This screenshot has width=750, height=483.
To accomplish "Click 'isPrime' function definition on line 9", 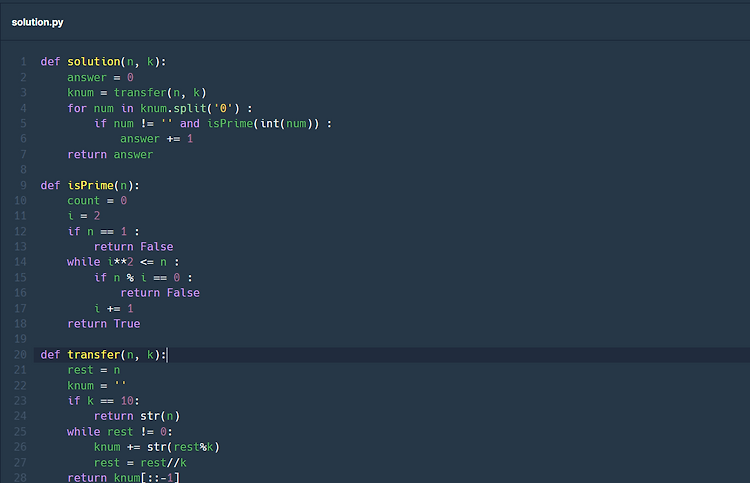I will point(90,185).
